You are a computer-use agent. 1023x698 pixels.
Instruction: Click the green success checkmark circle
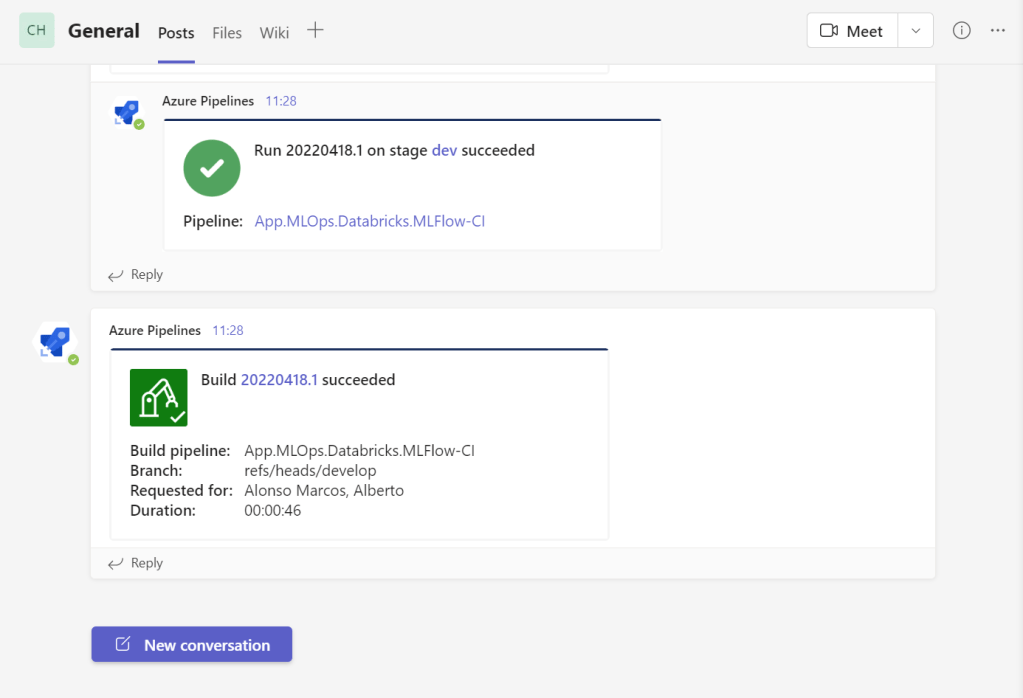pos(212,168)
